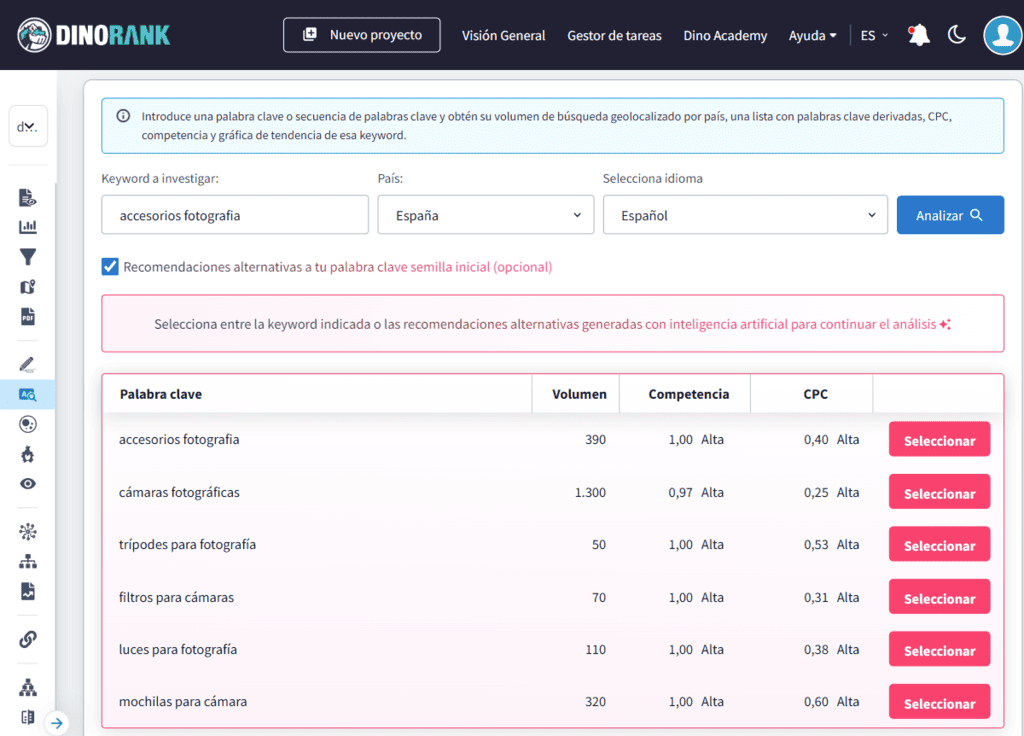Click the user profile avatar
This screenshot has width=1024, height=736.
[x=1002, y=34]
